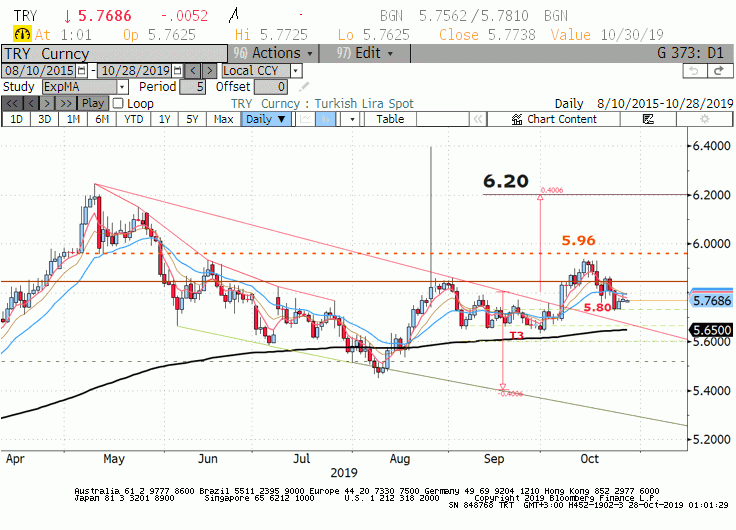Click the Oct label on time axis
The height and width of the screenshot is (530, 736).
click(590, 459)
